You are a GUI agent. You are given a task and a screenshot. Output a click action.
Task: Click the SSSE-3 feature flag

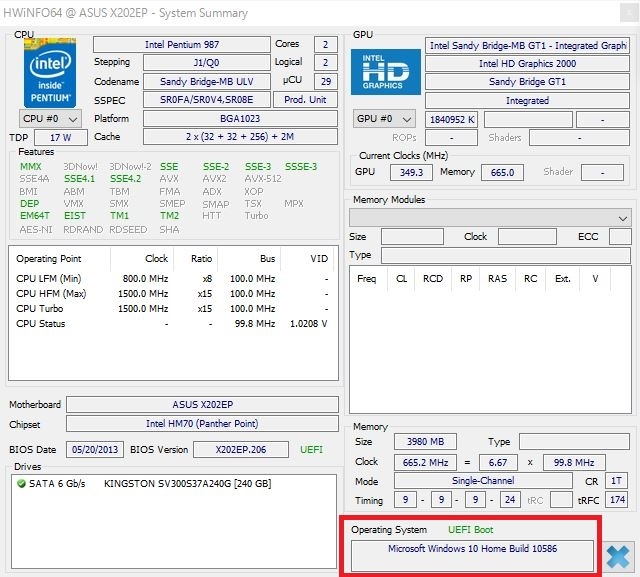tap(301, 166)
